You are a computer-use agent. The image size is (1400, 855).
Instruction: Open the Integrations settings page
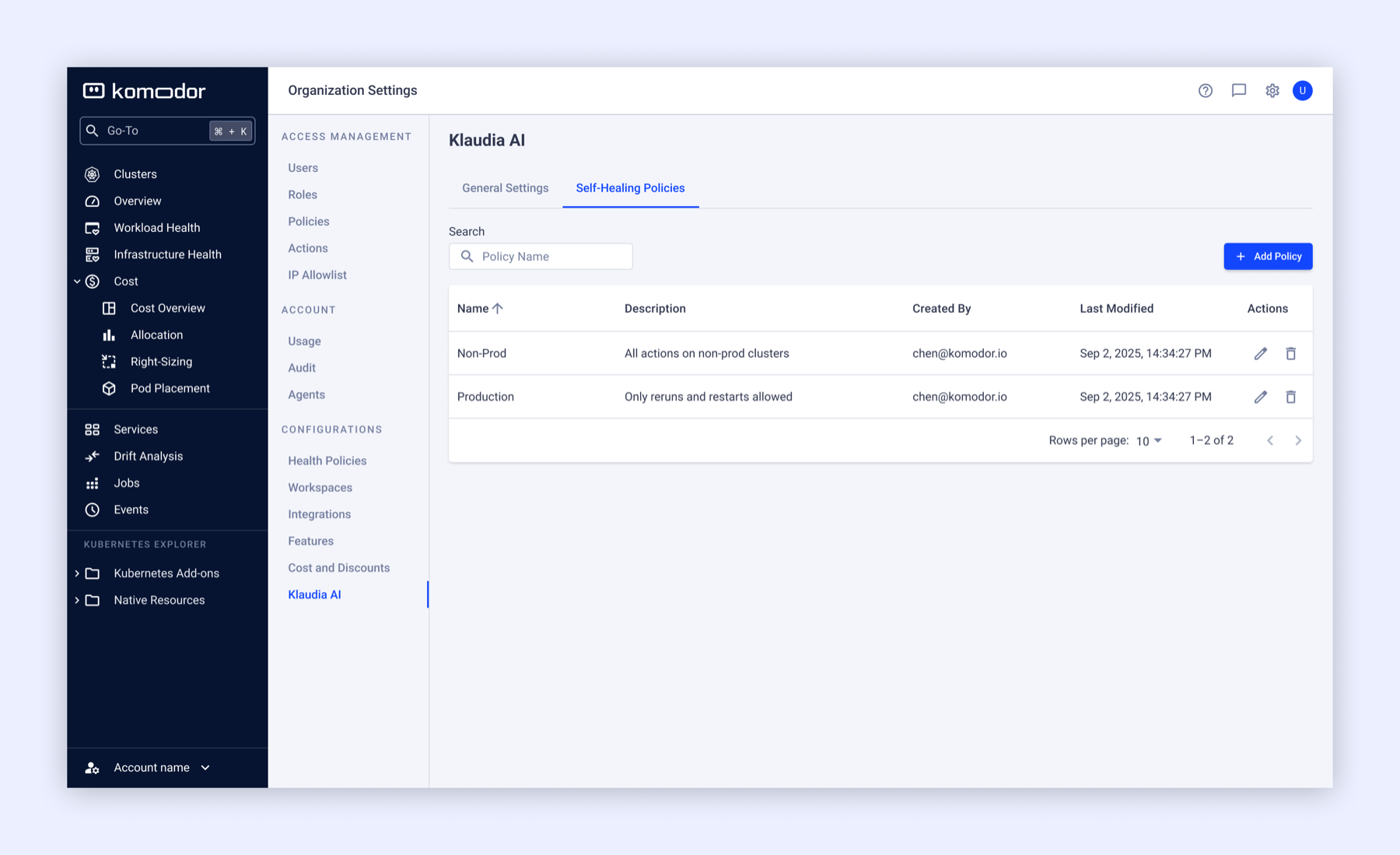[x=320, y=514]
